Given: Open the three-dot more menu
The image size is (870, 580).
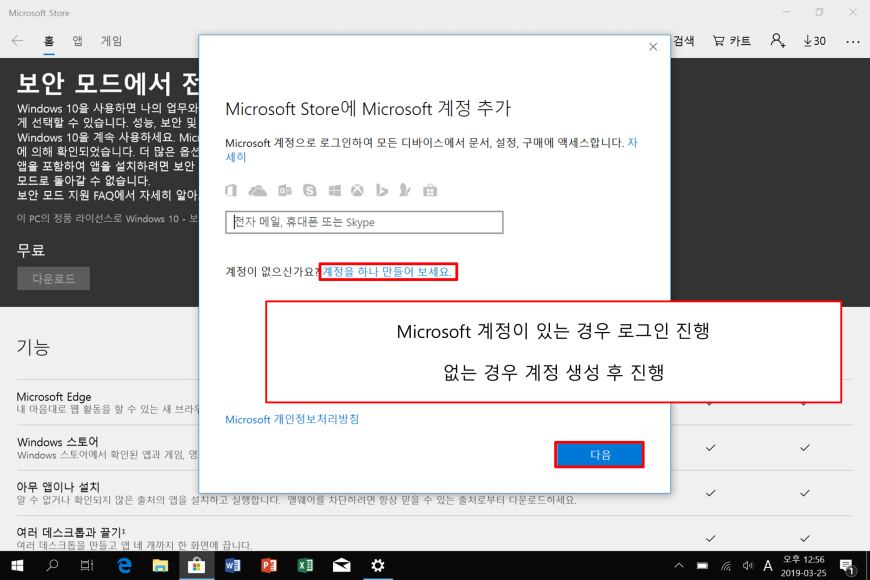Looking at the screenshot, I should pyautogui.click(x=853, y=42).
